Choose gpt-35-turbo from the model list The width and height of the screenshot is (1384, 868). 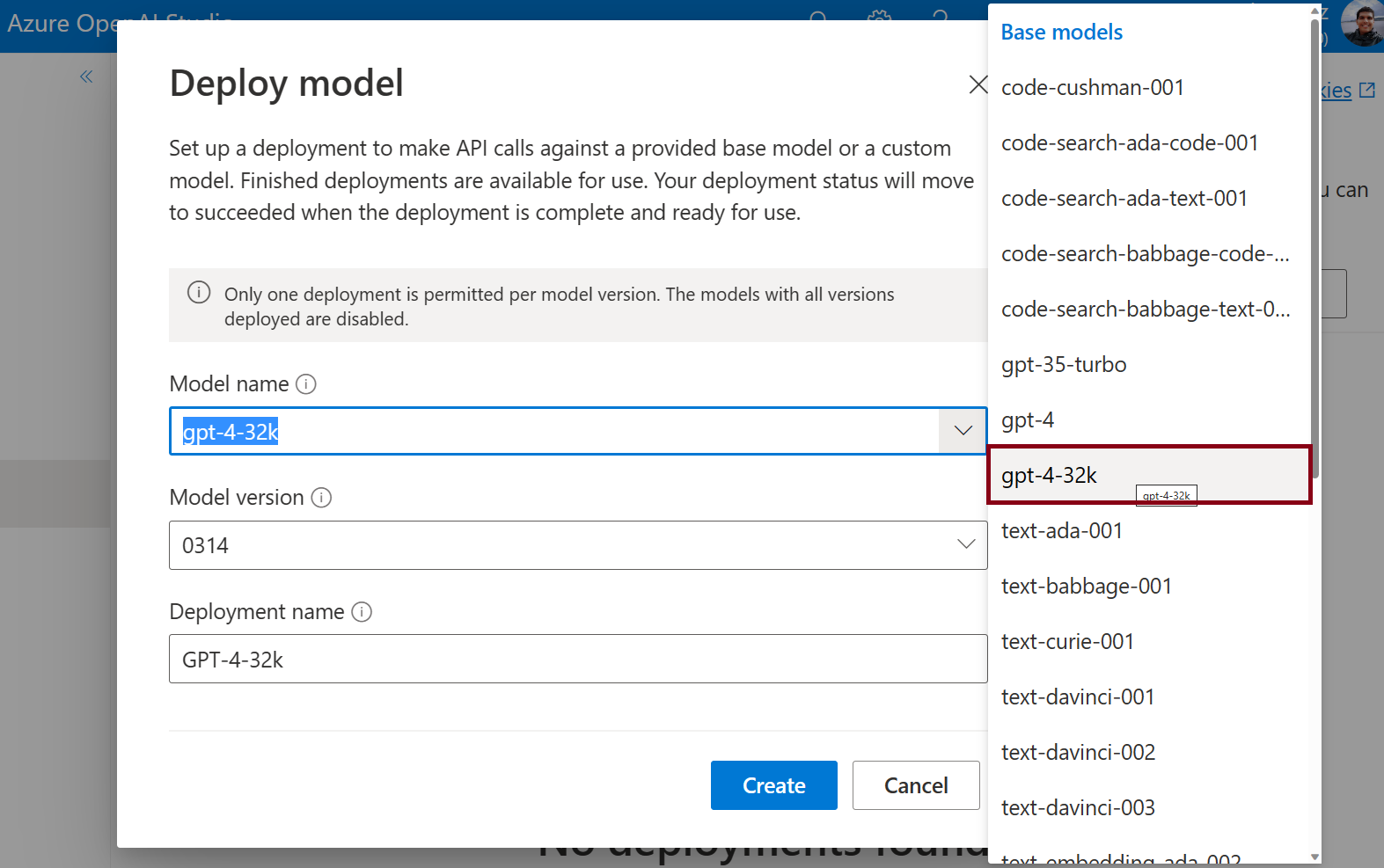(1064, 365)
